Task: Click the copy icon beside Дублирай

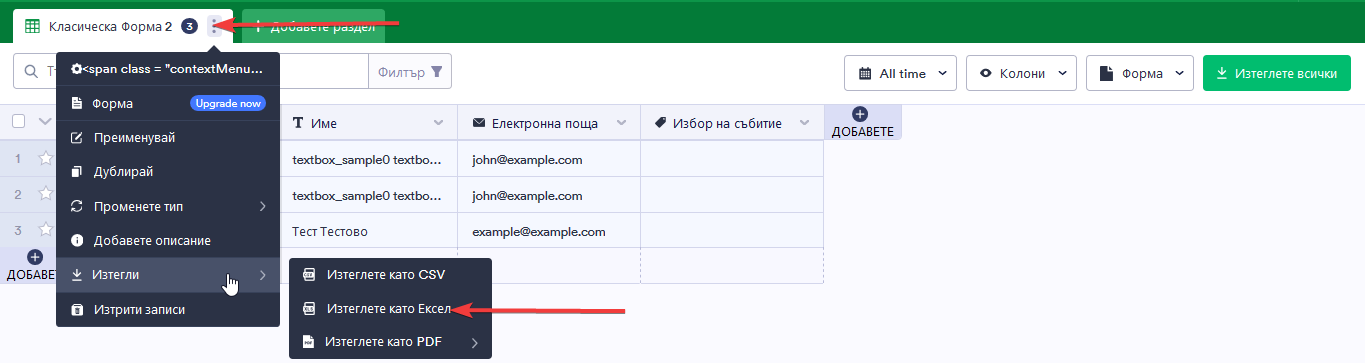Action: click(x=77, y=172)
